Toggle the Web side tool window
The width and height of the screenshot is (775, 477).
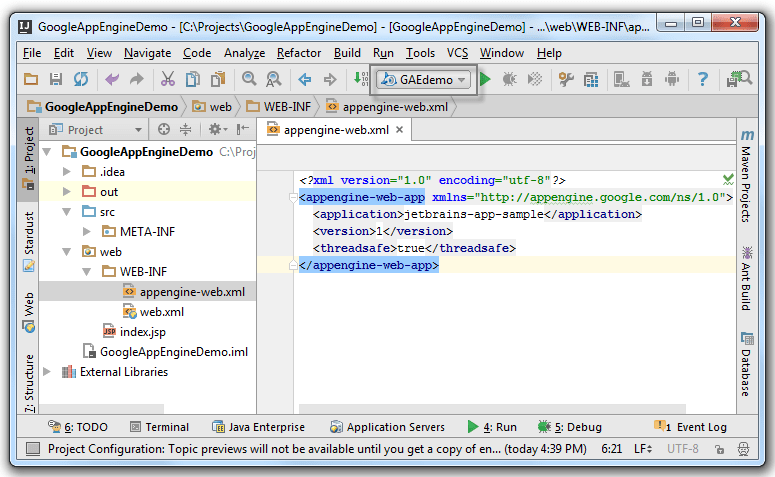click(x=29, y=312)
